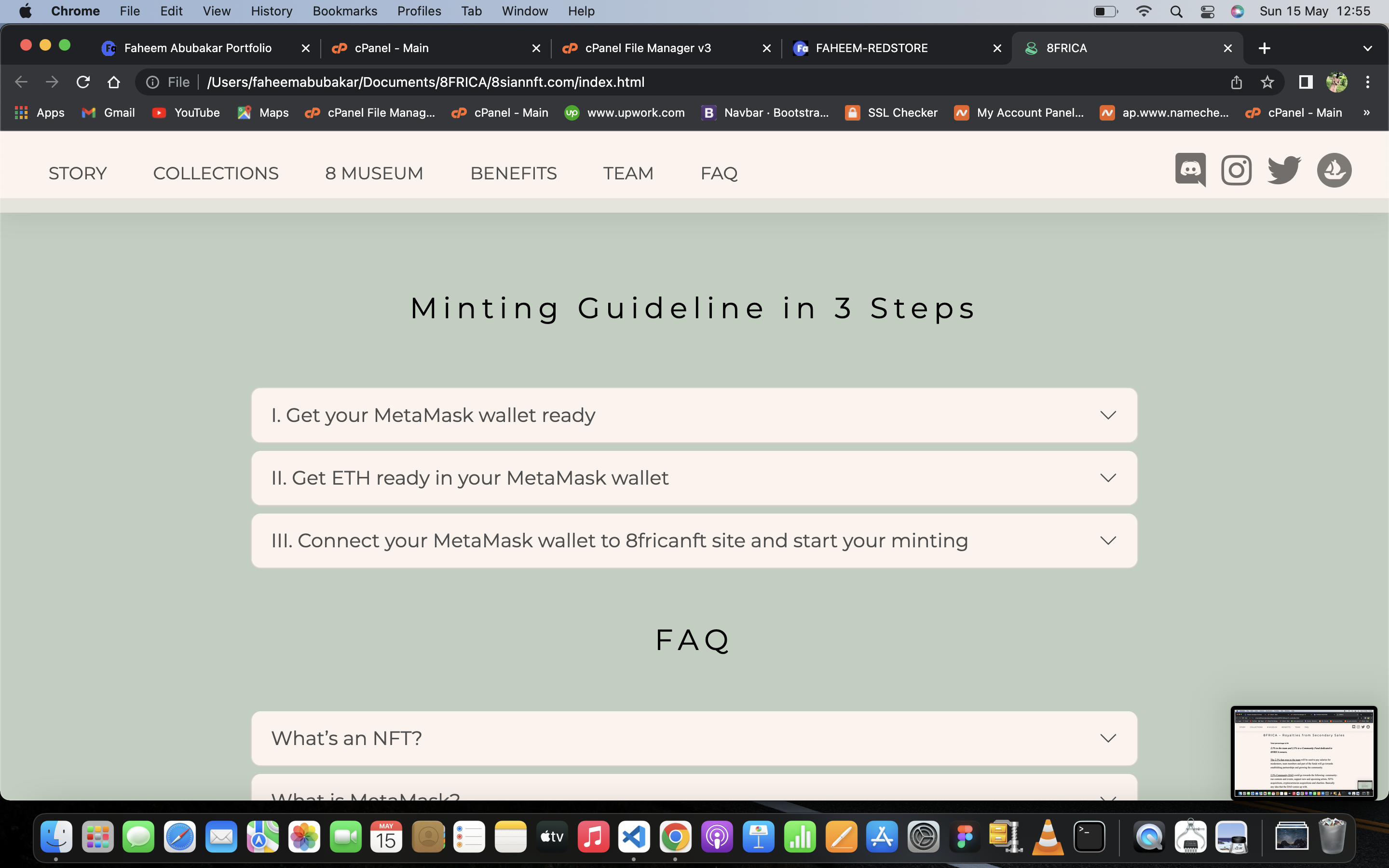Open the OpenSea ship icon in header

point(1334,170)
